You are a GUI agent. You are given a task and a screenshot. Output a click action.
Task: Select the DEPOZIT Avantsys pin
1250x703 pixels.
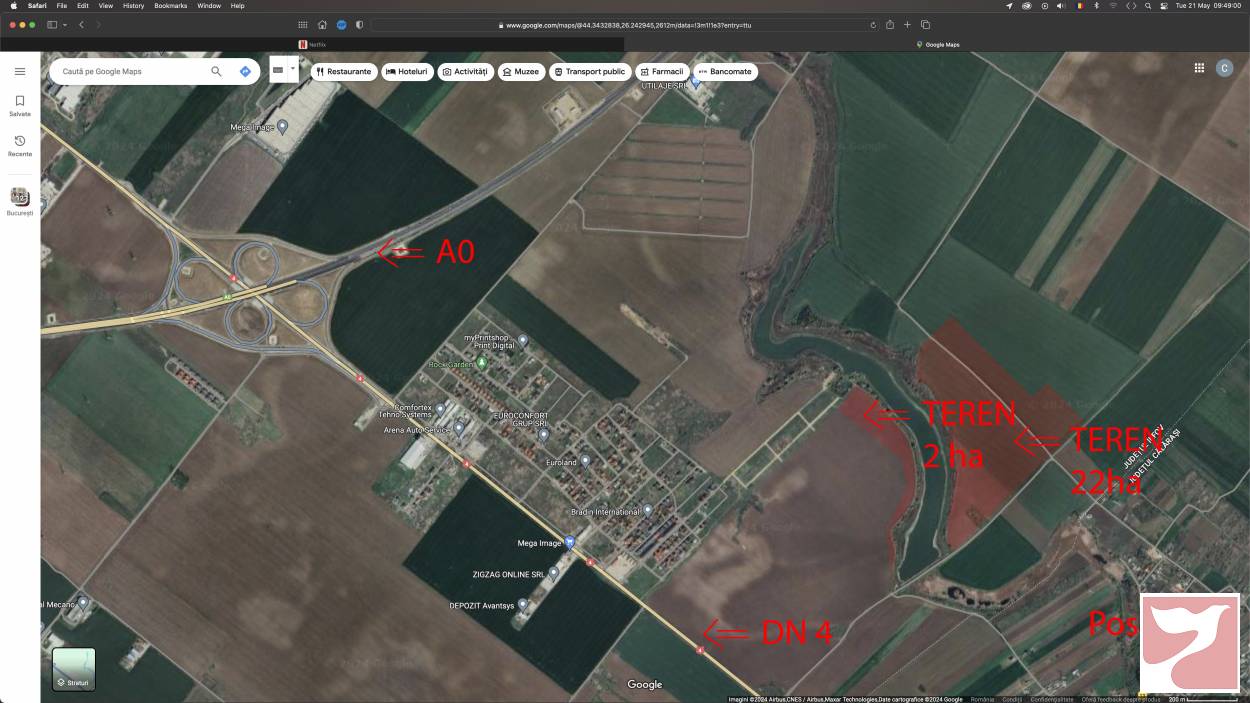pyautogui.click(x=522, y=605)
